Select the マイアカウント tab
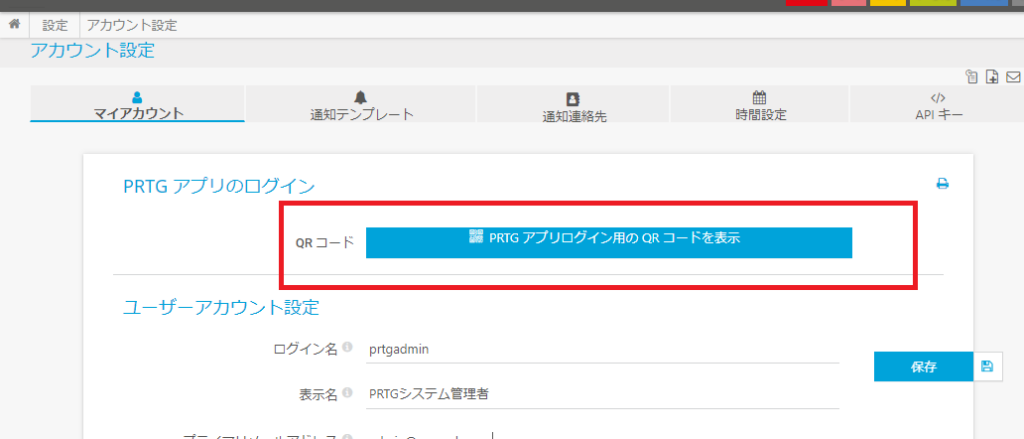Image resolution: width=1024 pixels, height=439 pixels. [x=137, y=105]
